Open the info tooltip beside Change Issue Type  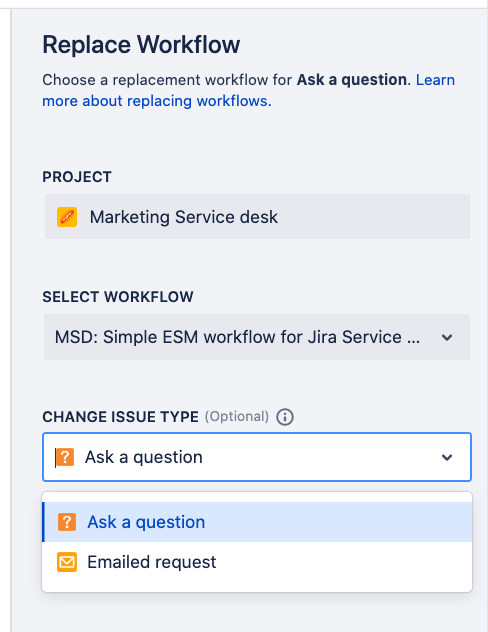click(x=285, y=417)
